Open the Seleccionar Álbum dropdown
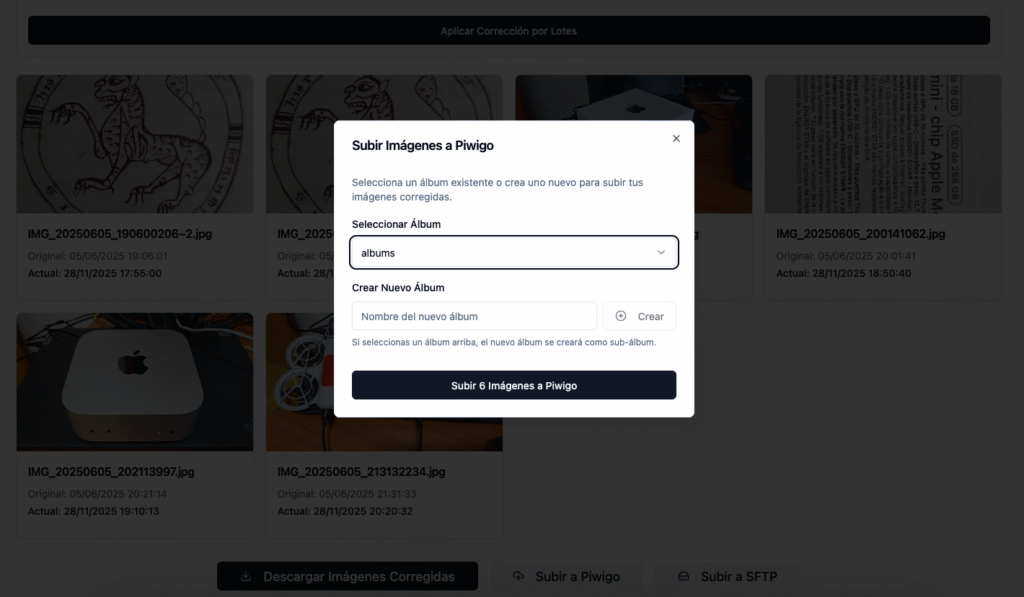1024x597 pixels. pos(513,253)
